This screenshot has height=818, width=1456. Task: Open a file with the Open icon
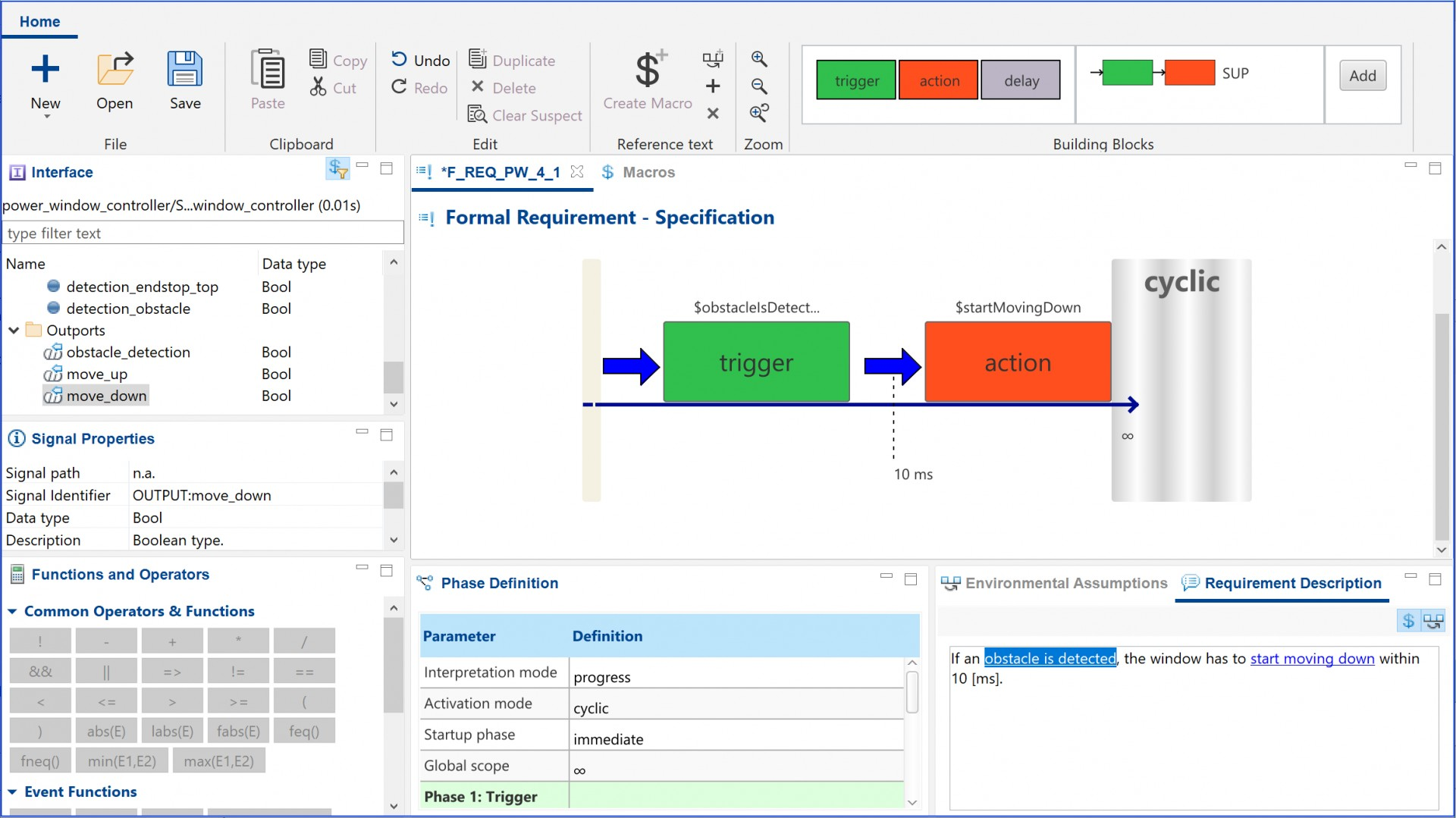[x=115, y=69]
